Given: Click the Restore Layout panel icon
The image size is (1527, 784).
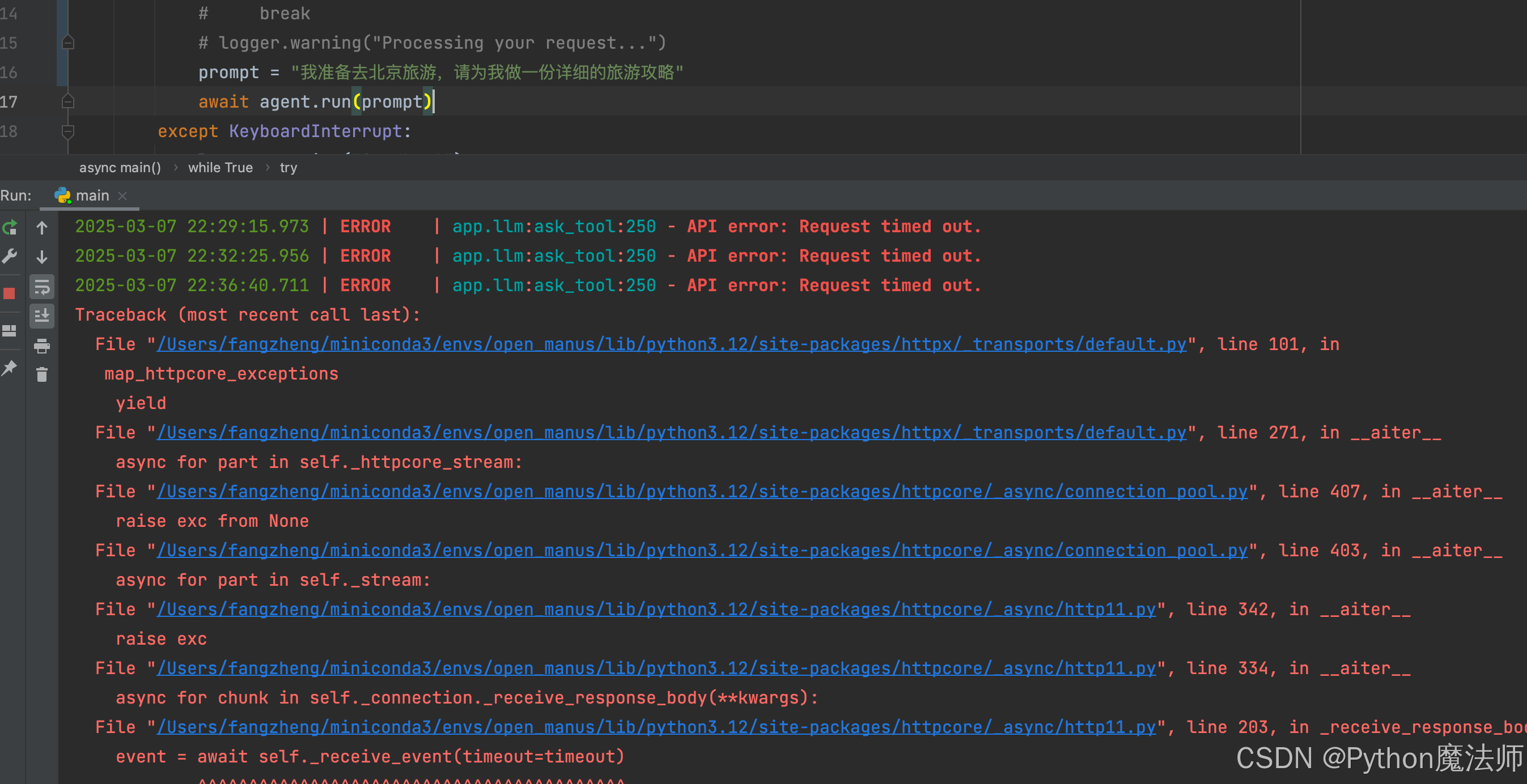Looking at the screenshot, I should pos(10,331).
